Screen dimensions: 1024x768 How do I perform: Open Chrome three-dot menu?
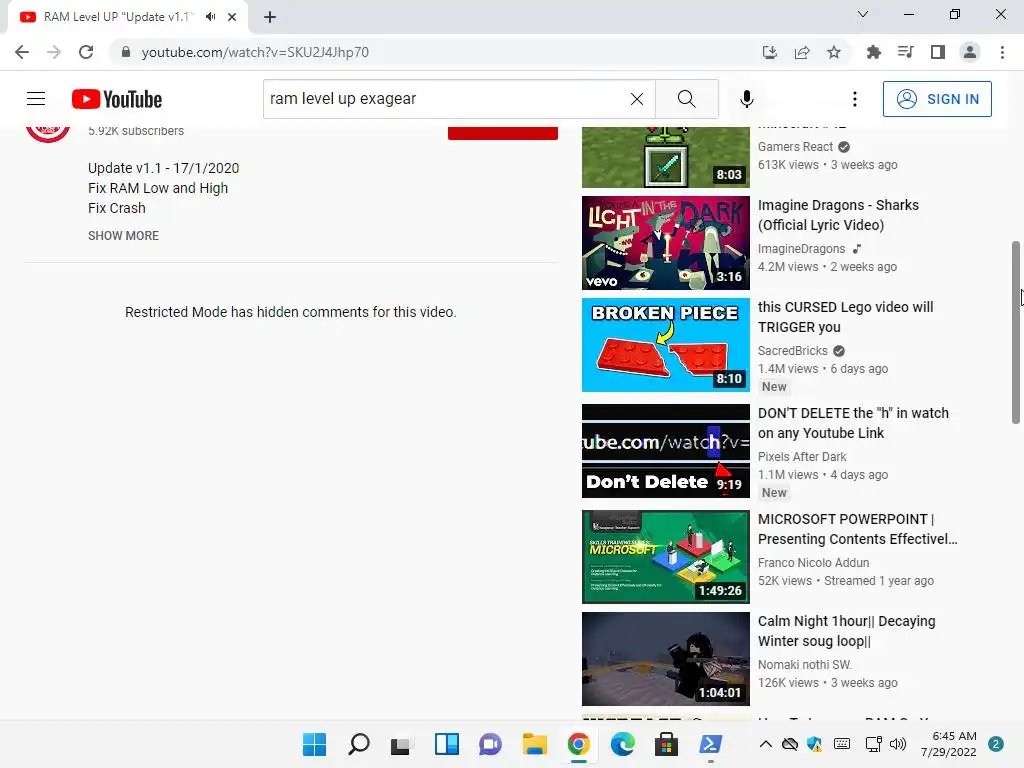coord(1002,52)
